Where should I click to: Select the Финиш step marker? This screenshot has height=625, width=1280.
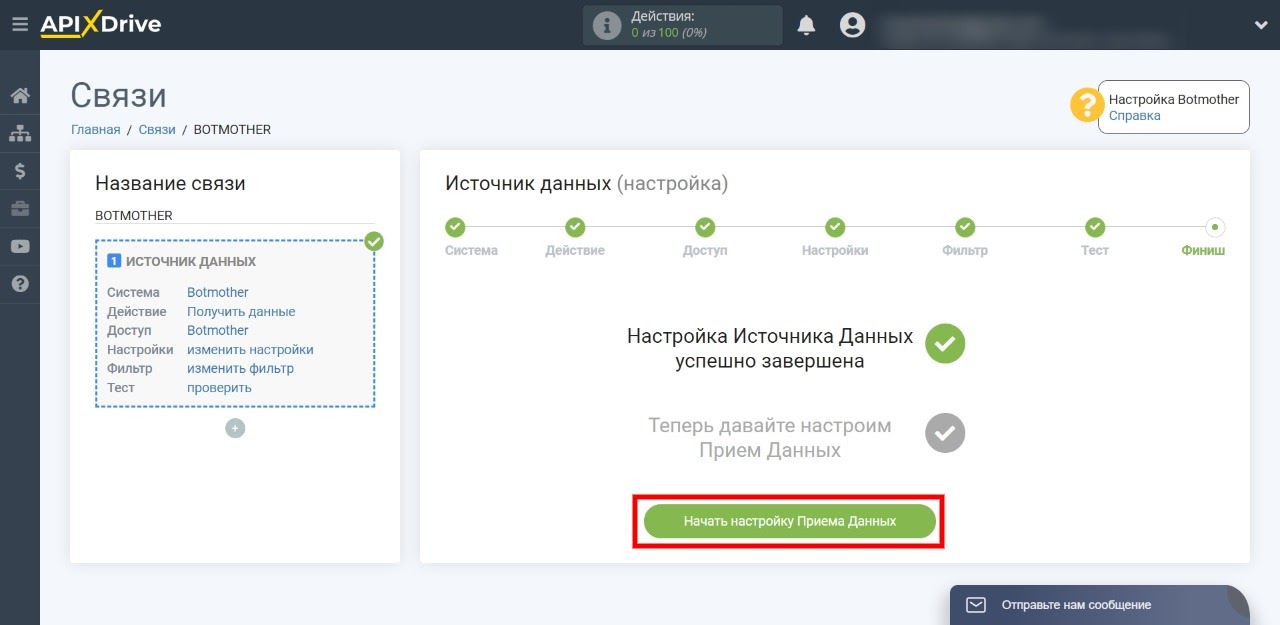click(1215, 227)
